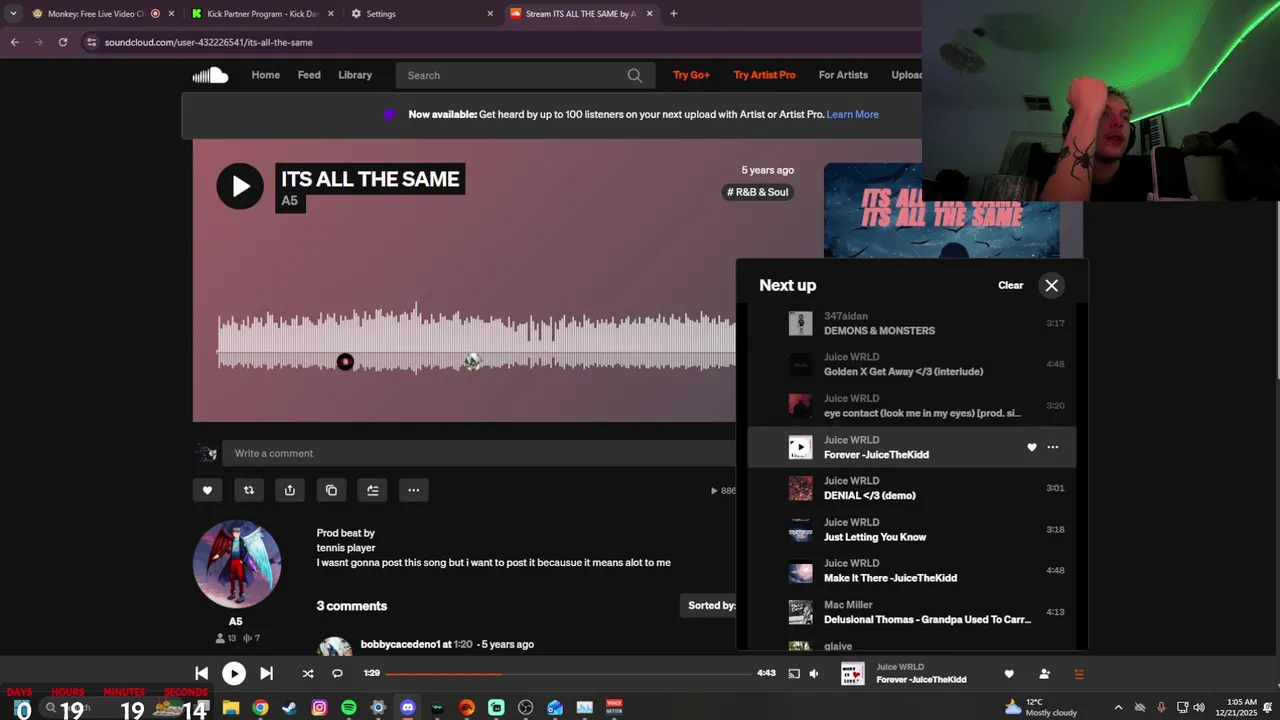Open a new browser tab
This screenshot has width=1280, height=720.
click(673, 14)
